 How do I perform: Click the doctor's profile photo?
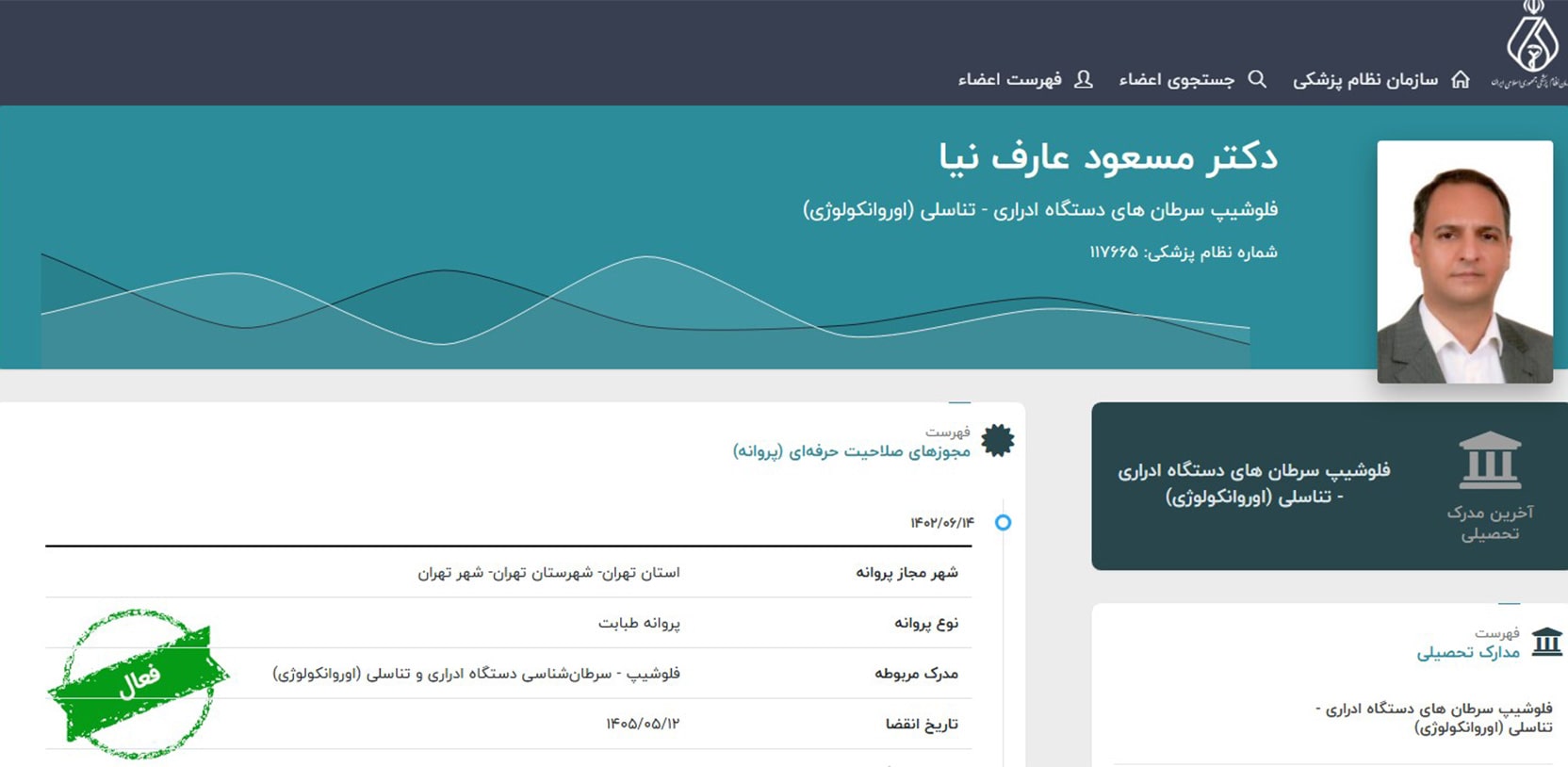click(1464, 262)
